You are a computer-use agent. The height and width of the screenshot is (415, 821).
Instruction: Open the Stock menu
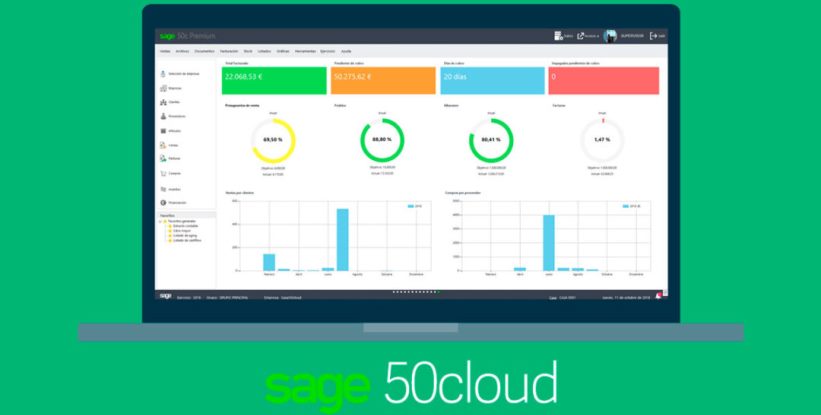pyautogui.click(x=248, y=51)
